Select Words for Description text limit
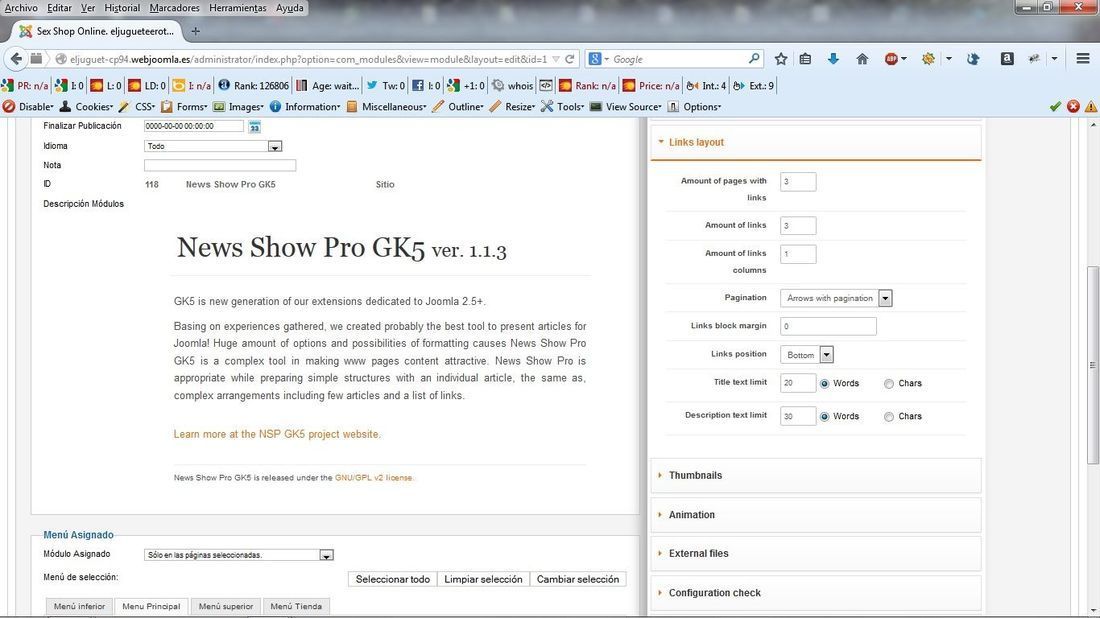The image size is (1100, 618). [x=825, y=417]
